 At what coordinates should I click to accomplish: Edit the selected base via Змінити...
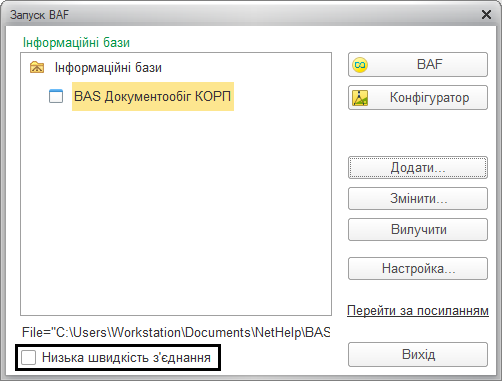tap(418, 199)
